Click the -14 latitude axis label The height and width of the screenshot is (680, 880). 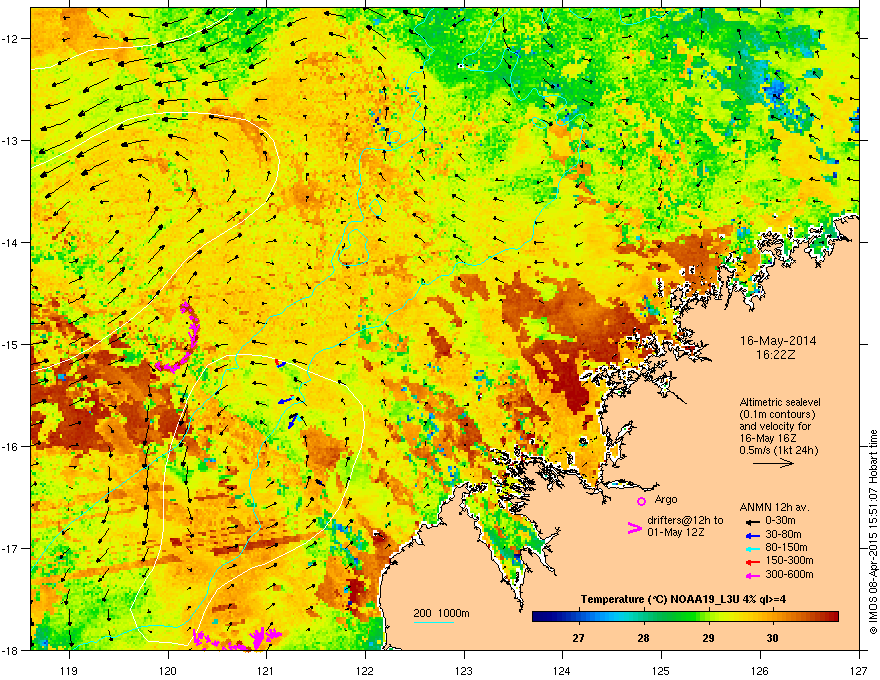[10, 242]
